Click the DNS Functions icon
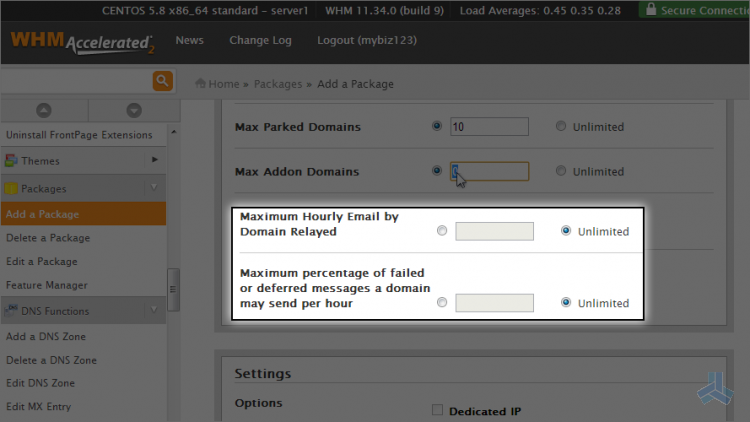Screen dimensions: 750x422 pyautogui.click(x=11, y=311)
